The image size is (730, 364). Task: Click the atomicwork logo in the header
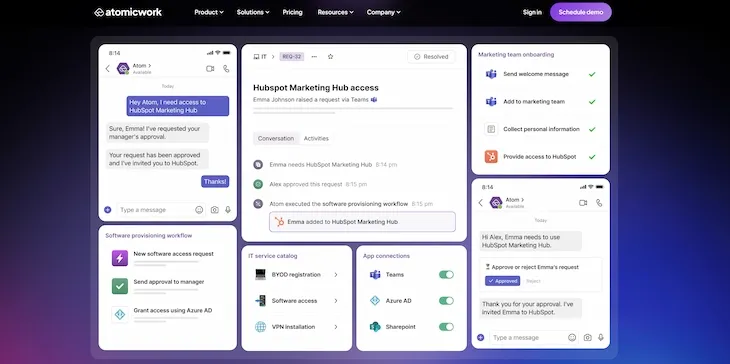click(x=128, y=12)
